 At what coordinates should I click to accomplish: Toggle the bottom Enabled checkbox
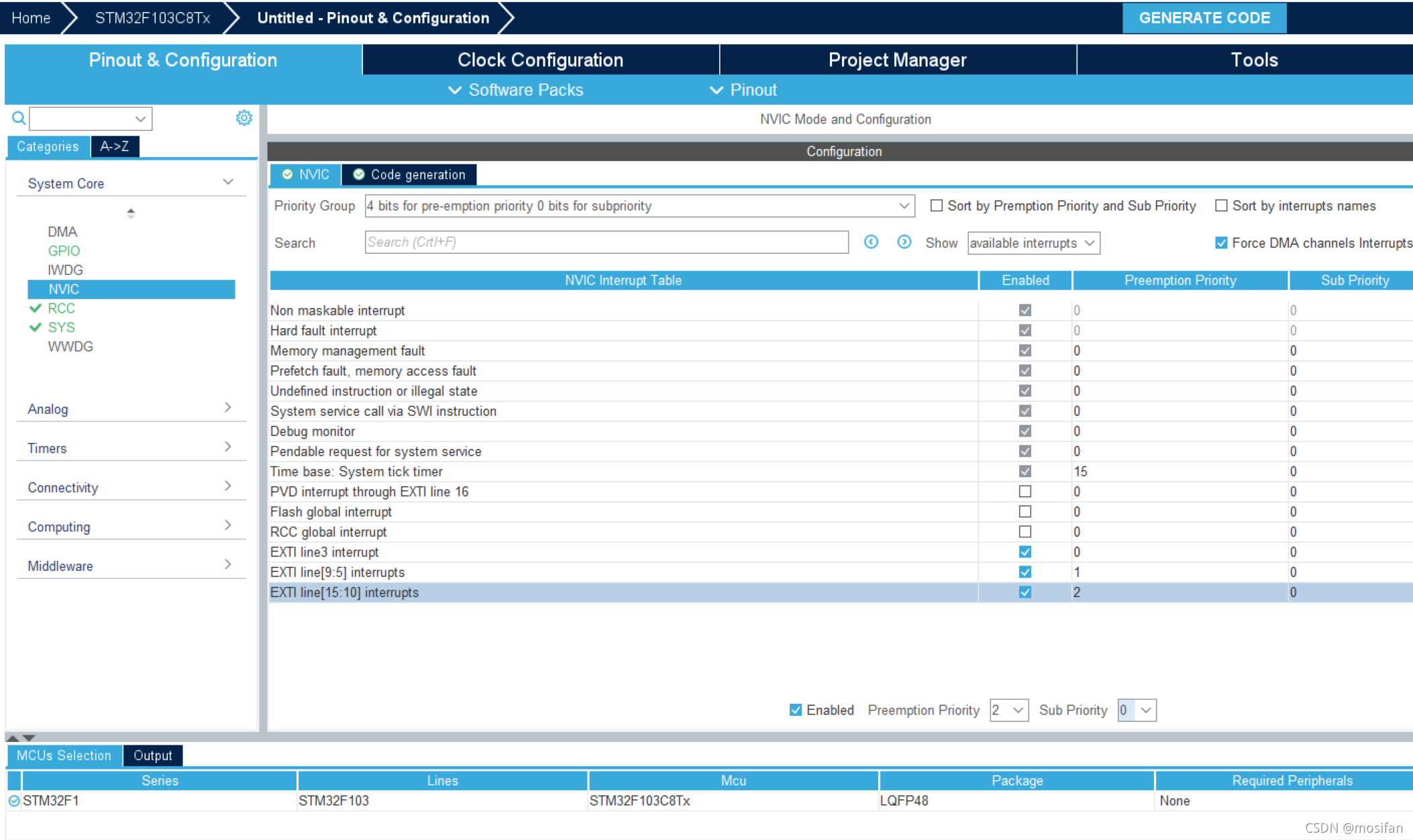coord(795,710)
